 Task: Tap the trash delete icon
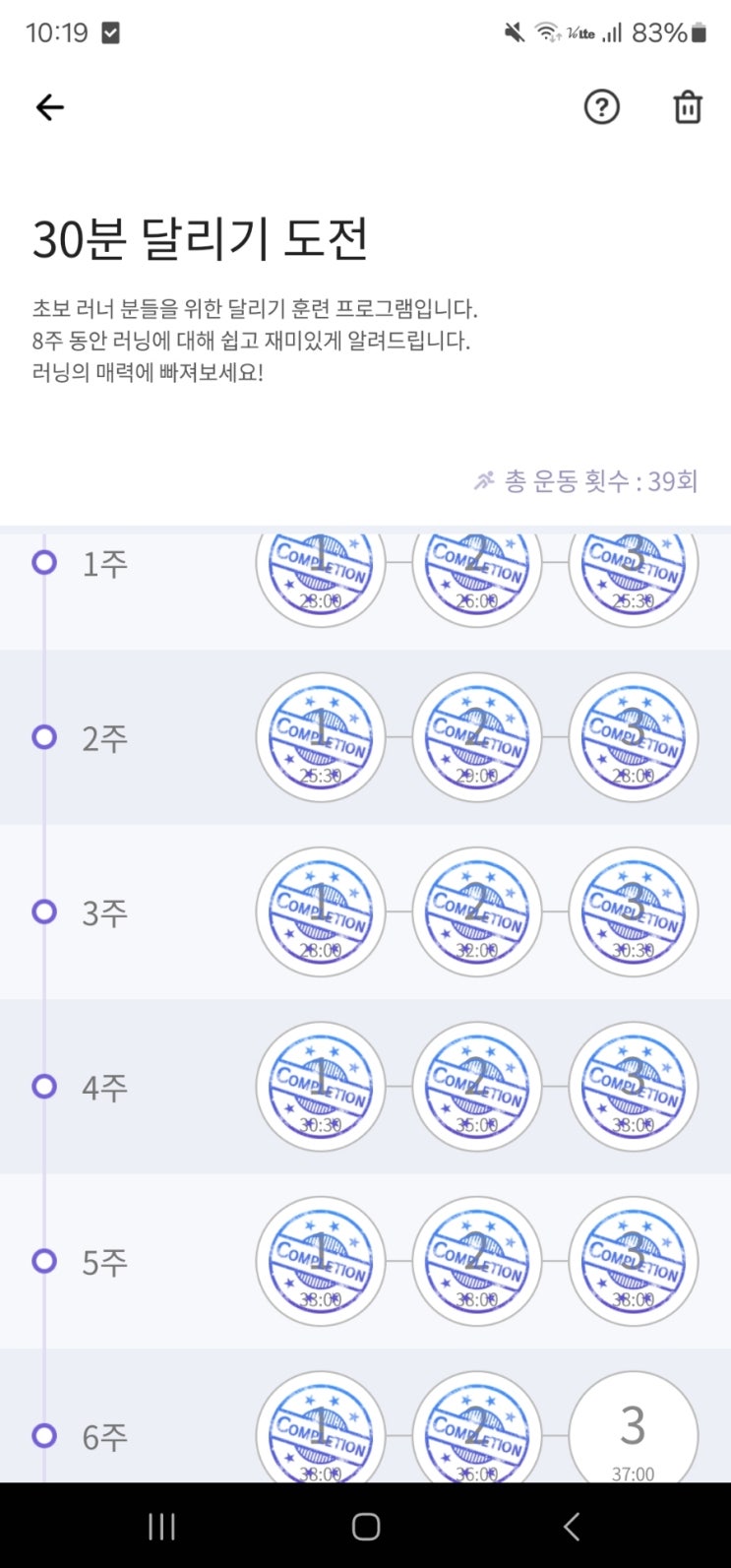point(688,107)
